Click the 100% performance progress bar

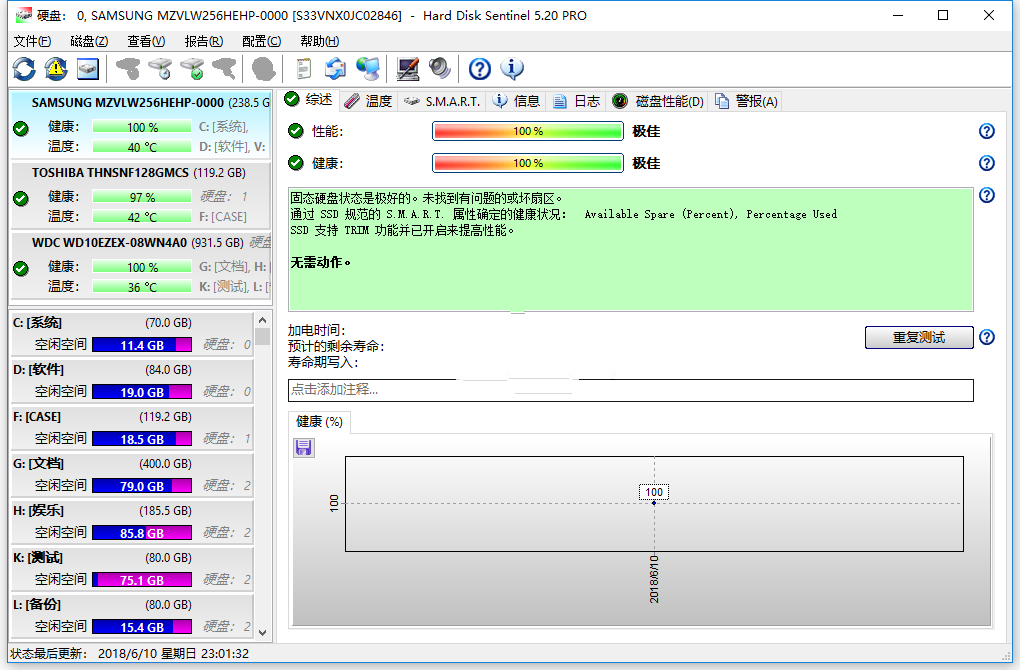(527, 130)
